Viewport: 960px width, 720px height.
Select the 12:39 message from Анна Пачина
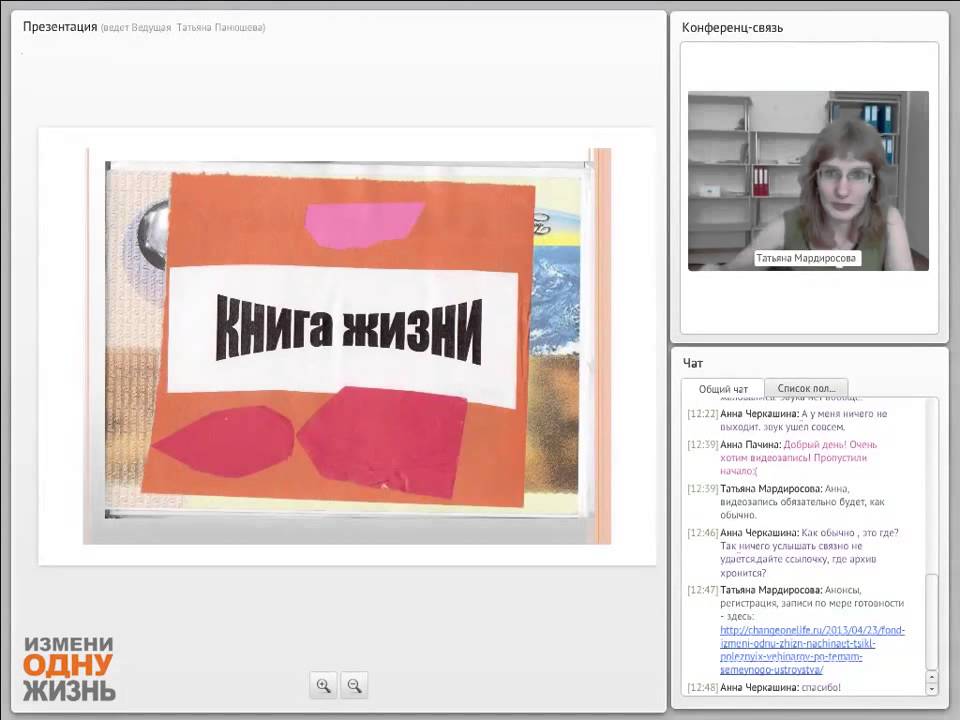pos(782,457)
